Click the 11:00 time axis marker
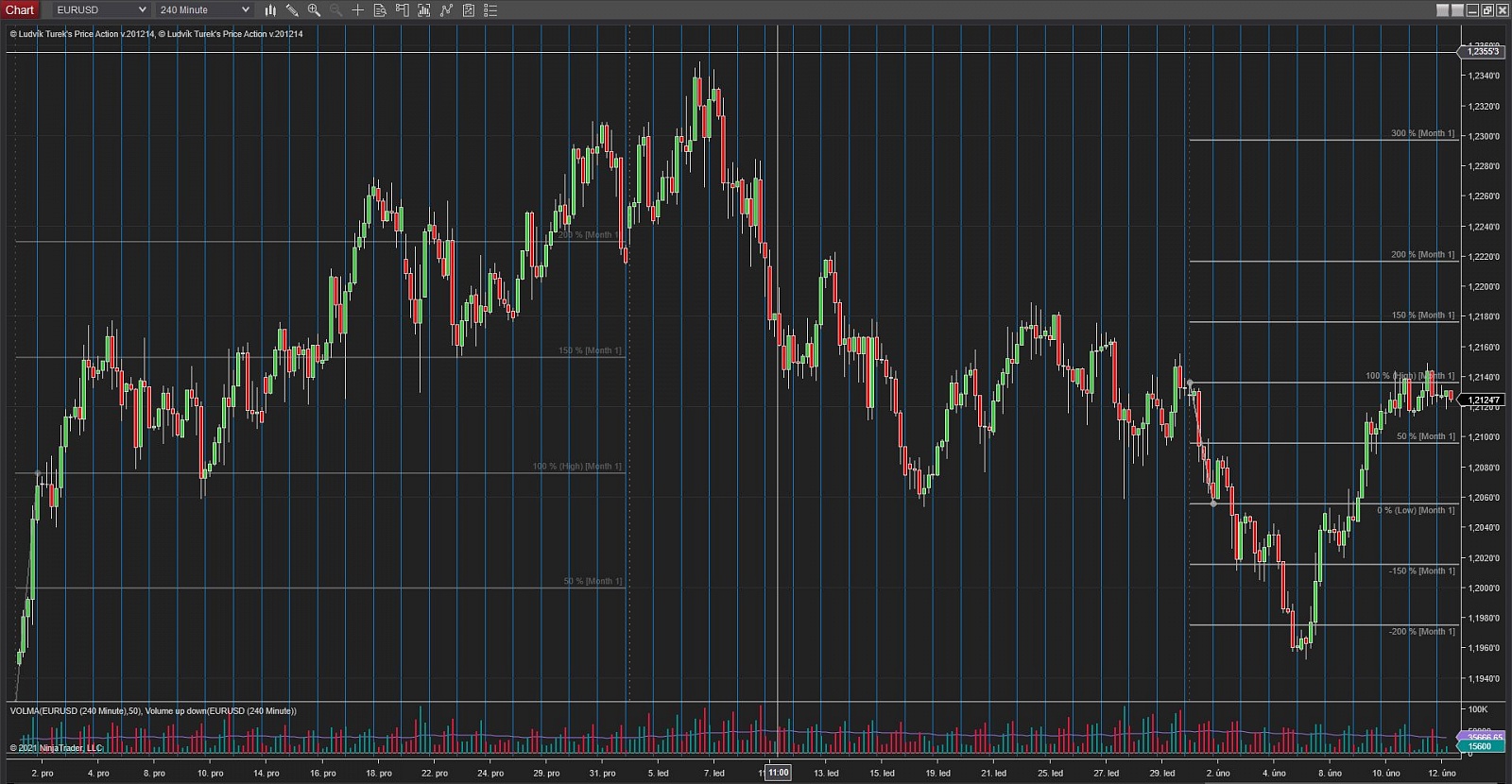The image size is (1512, 784). 778,773
